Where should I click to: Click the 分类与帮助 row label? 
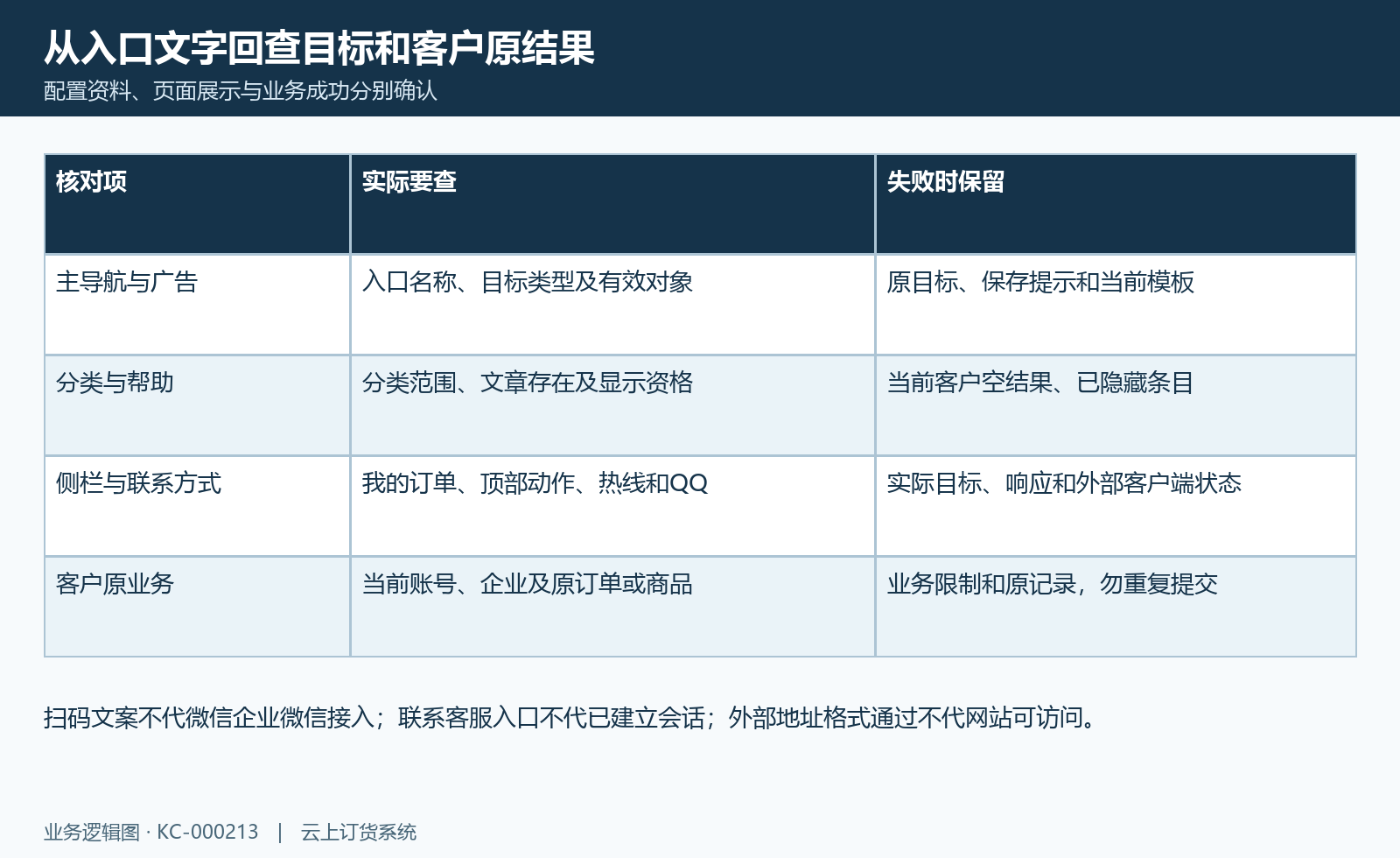[197, 405]
